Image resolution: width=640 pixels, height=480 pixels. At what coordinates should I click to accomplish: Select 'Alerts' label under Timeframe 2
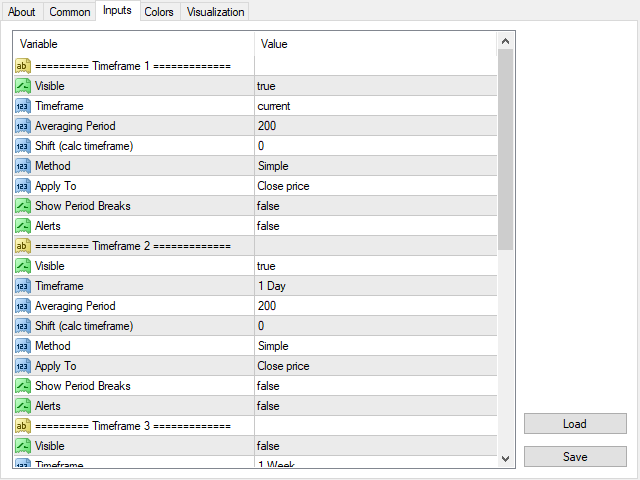coord(48,406)
